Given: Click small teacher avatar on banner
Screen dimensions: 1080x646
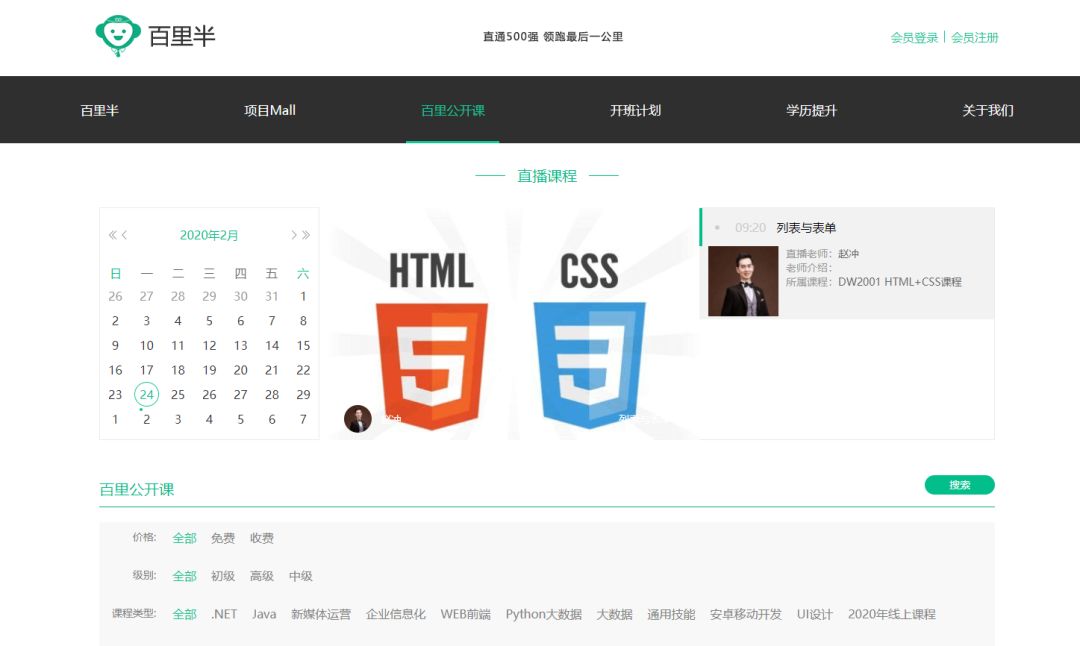Looking at the screenshot, I should tap(357, 419).
